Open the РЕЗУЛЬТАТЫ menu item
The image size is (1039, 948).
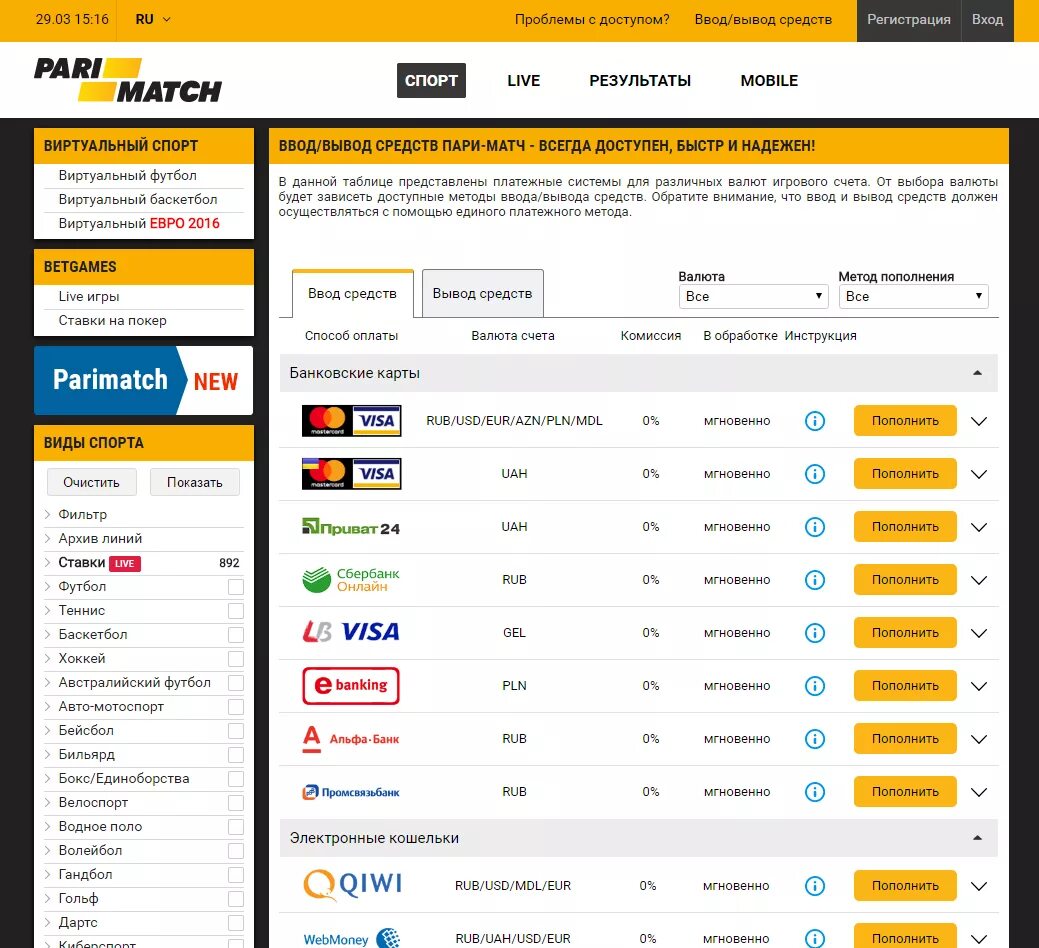click(640, 80)
